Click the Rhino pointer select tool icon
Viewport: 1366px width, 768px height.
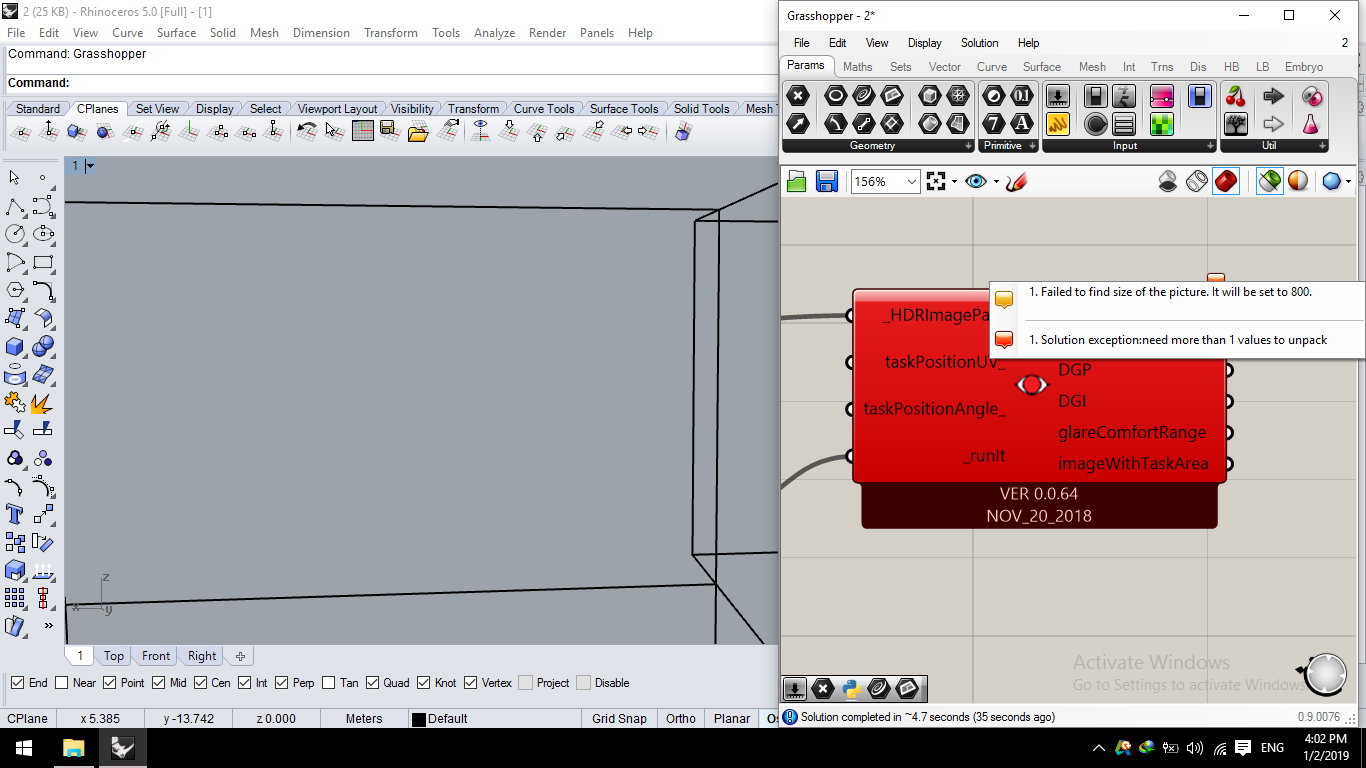pyautogui.click(x=15, y=177)
